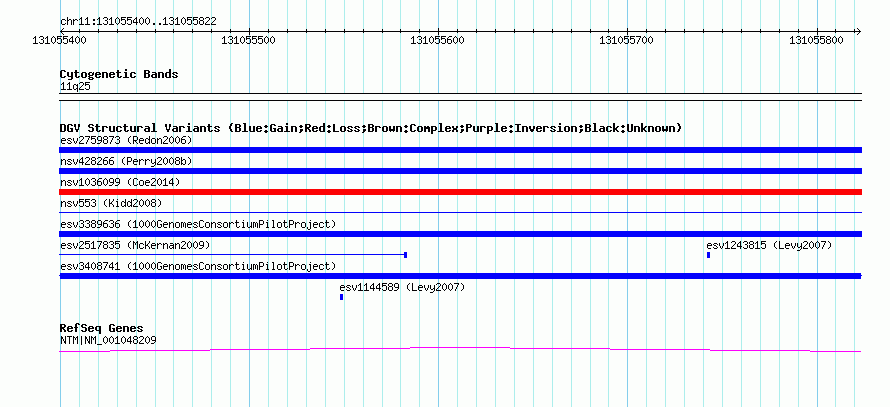Click the NTM|NM_001048209 gene label

[108, 341]
